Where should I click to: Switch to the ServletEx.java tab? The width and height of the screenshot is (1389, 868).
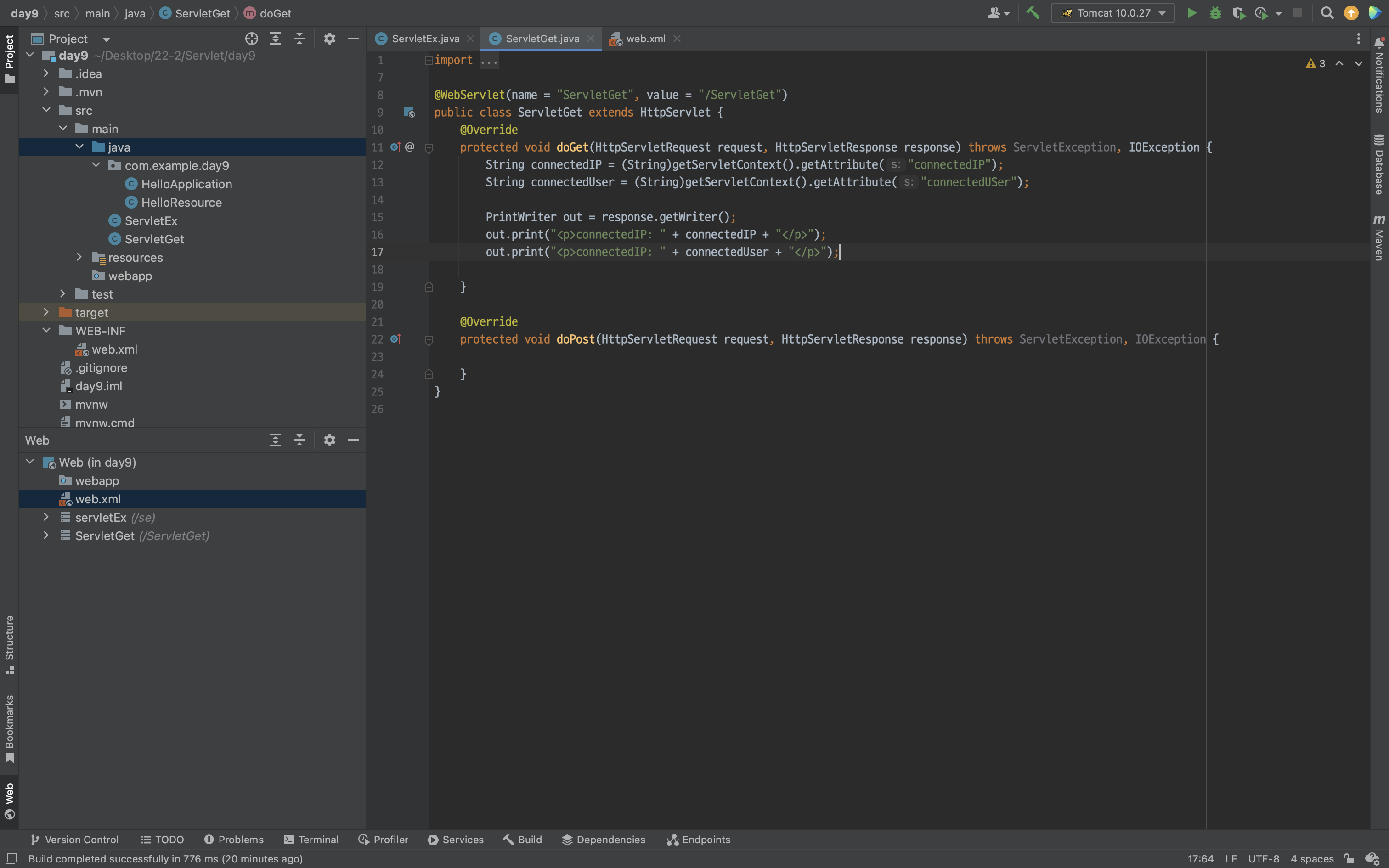(x=425, y=39)
